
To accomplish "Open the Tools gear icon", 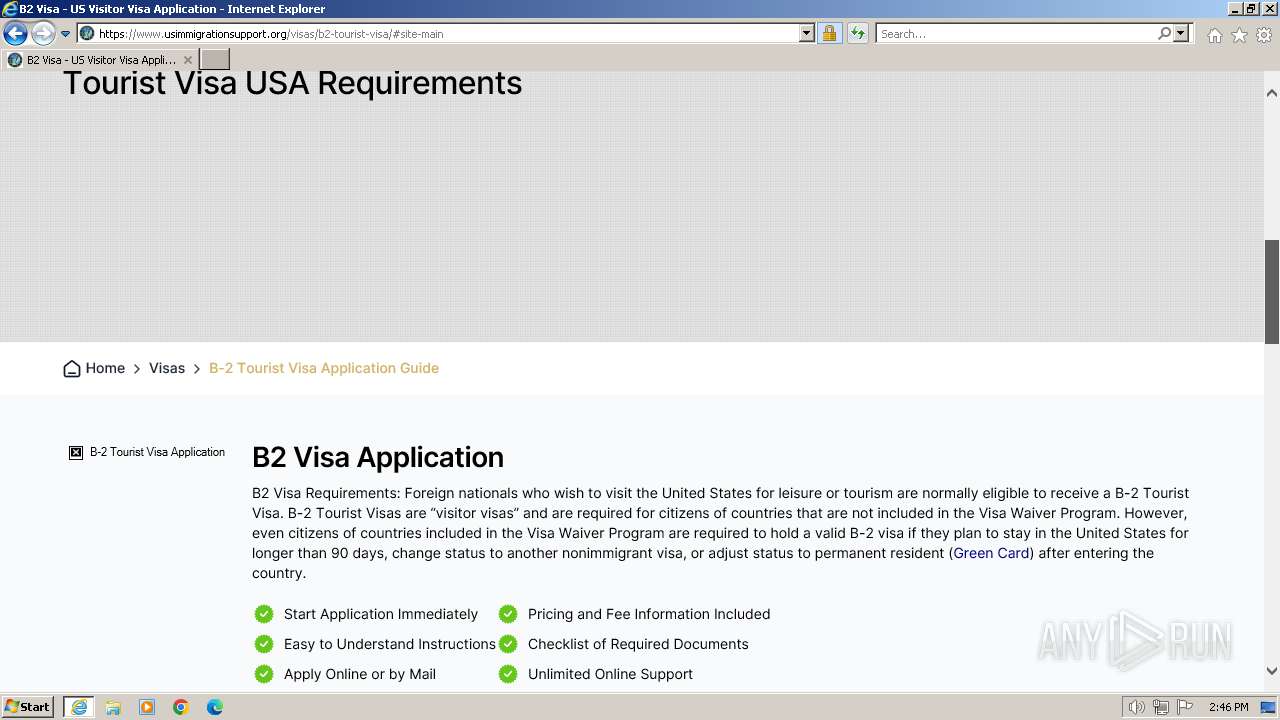I will 1264,35.
